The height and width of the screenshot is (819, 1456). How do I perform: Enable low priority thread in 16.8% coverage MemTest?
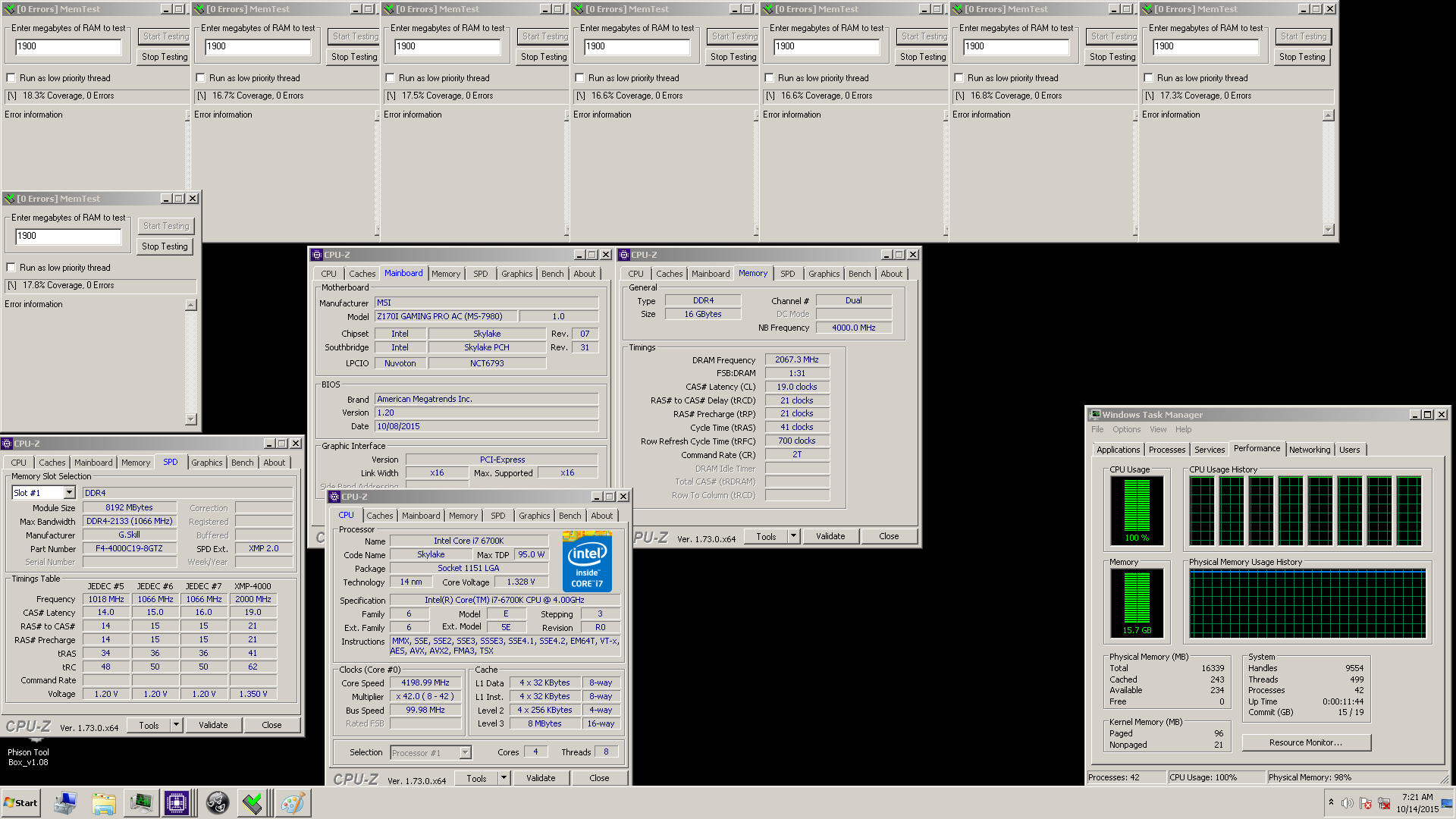(959, 78)
